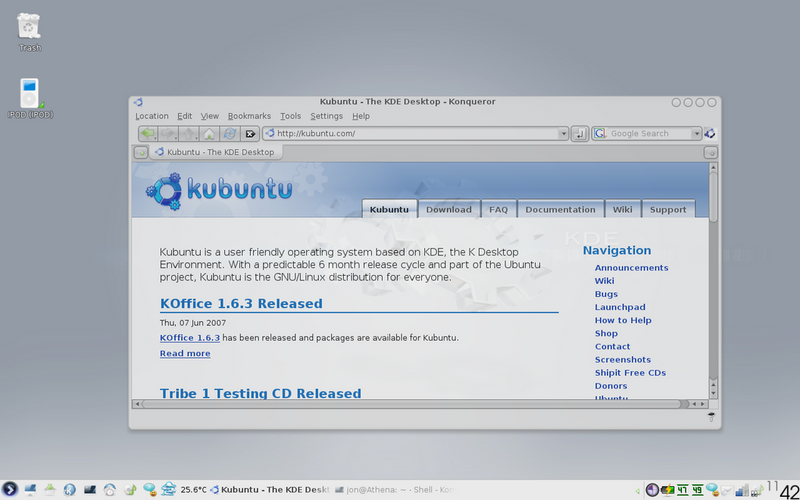Click the Go button next to the URL

click(580, 134)
